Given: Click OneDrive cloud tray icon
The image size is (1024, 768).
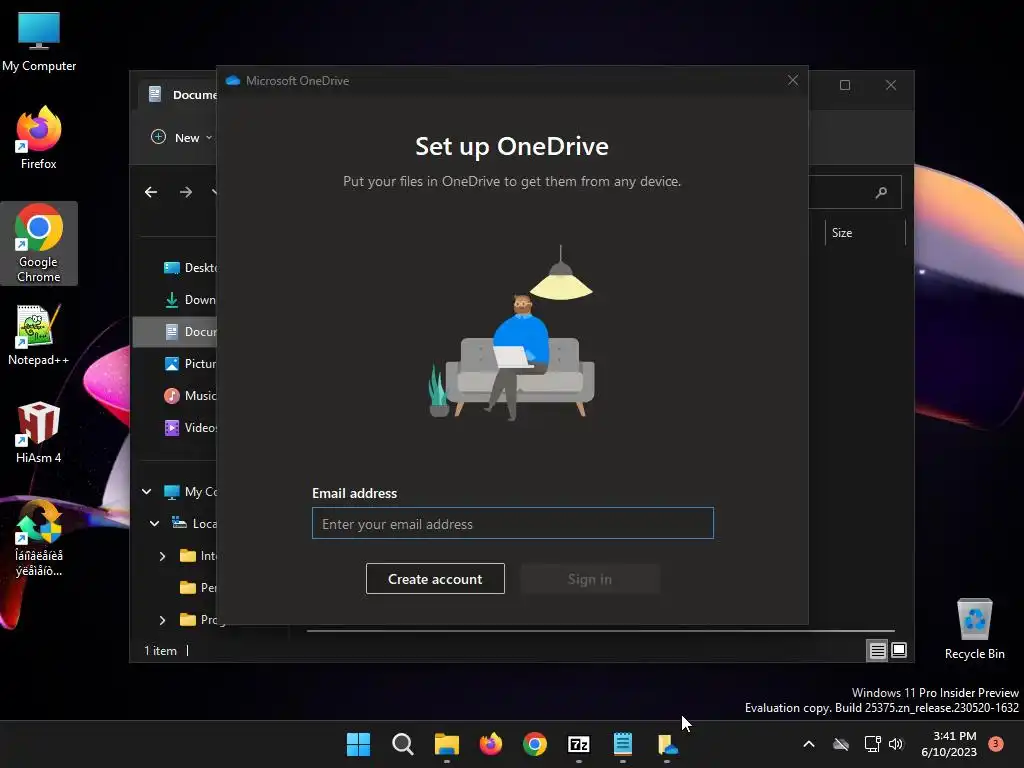Looking at the screenshot, I should 841,744.
